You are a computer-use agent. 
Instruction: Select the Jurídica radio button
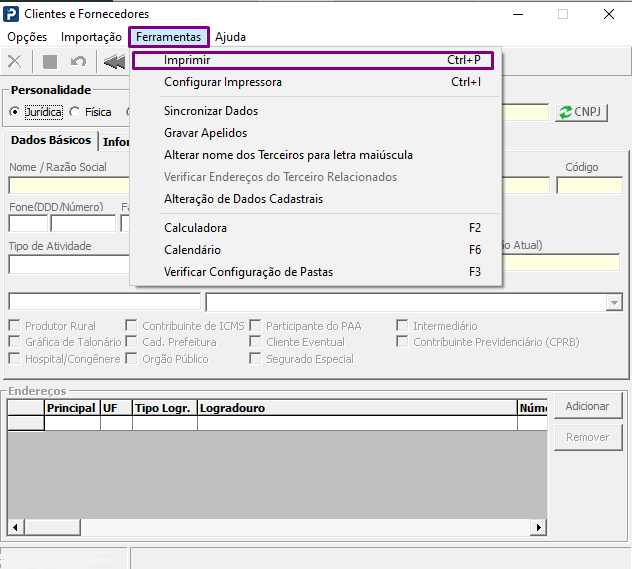(x=15, y=113)
